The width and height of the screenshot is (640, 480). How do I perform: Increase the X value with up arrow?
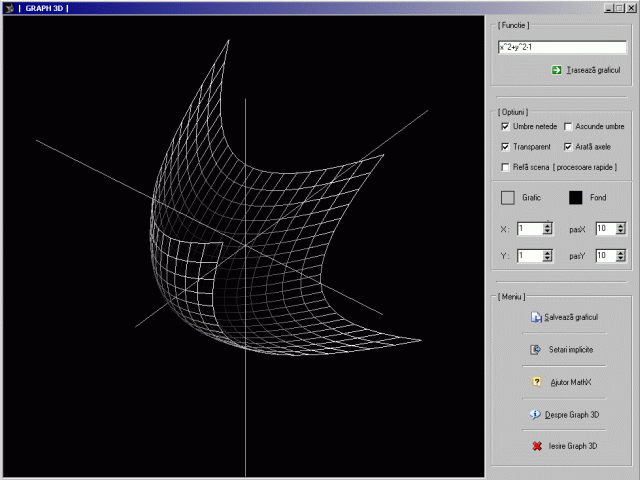tap(547, 225)
